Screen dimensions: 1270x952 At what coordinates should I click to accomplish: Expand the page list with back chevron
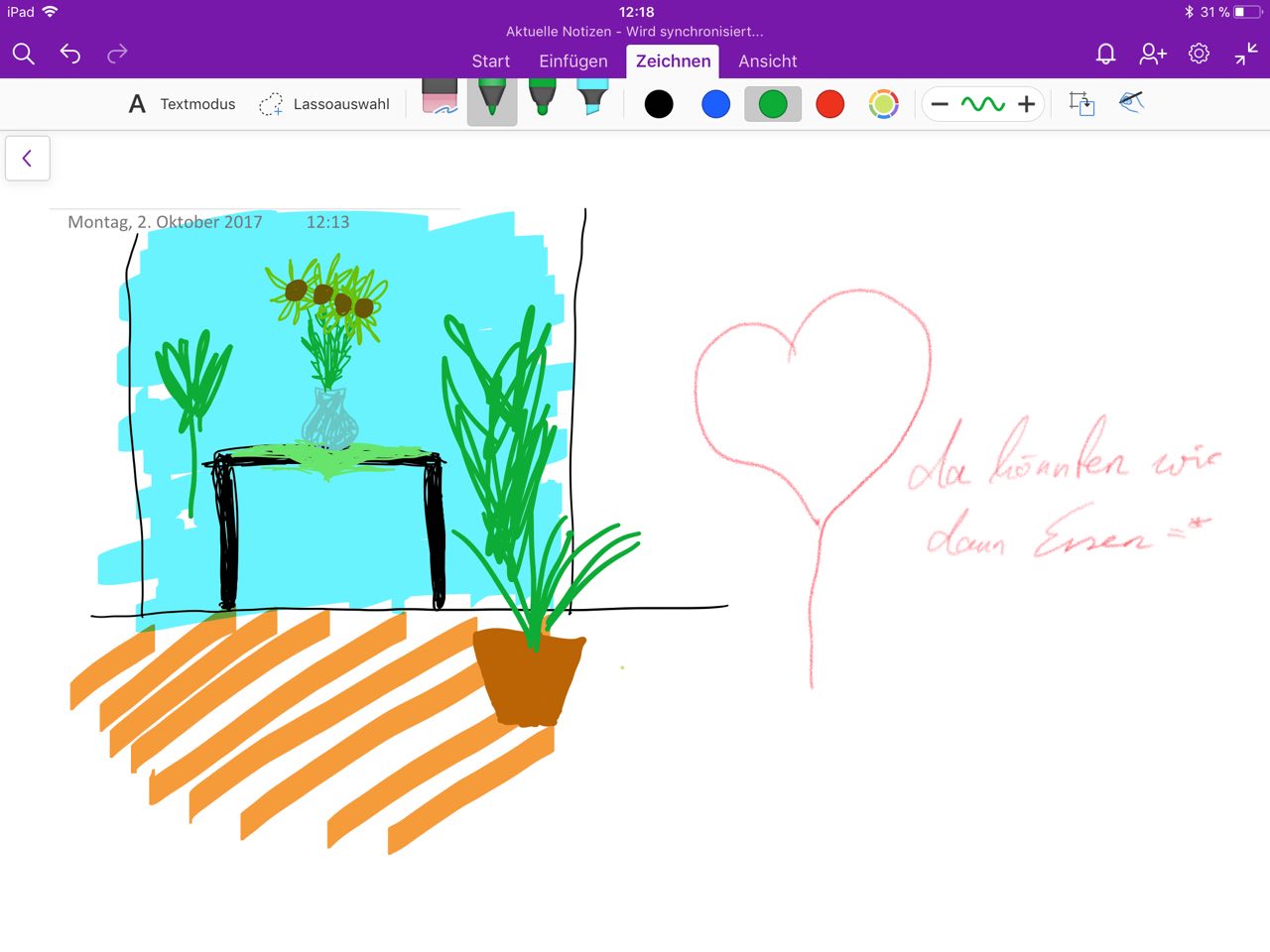tap(28, 158)
